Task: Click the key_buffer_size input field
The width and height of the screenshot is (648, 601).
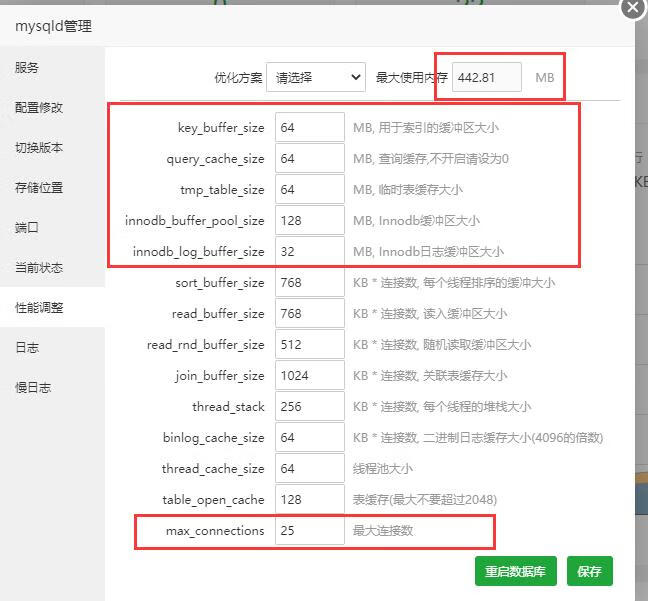Action: tap(309, 128)
